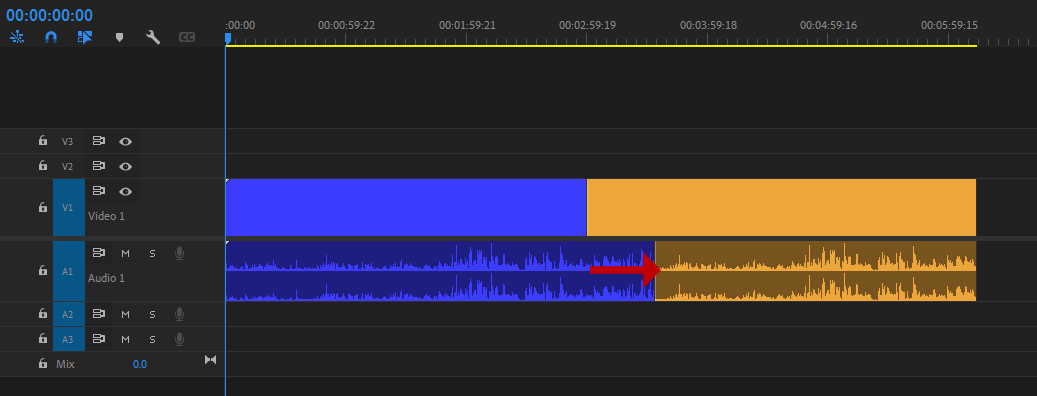Click the Audio 1 track name
Viewport: 1037px width, 396px height.
(x=106, y=278)
